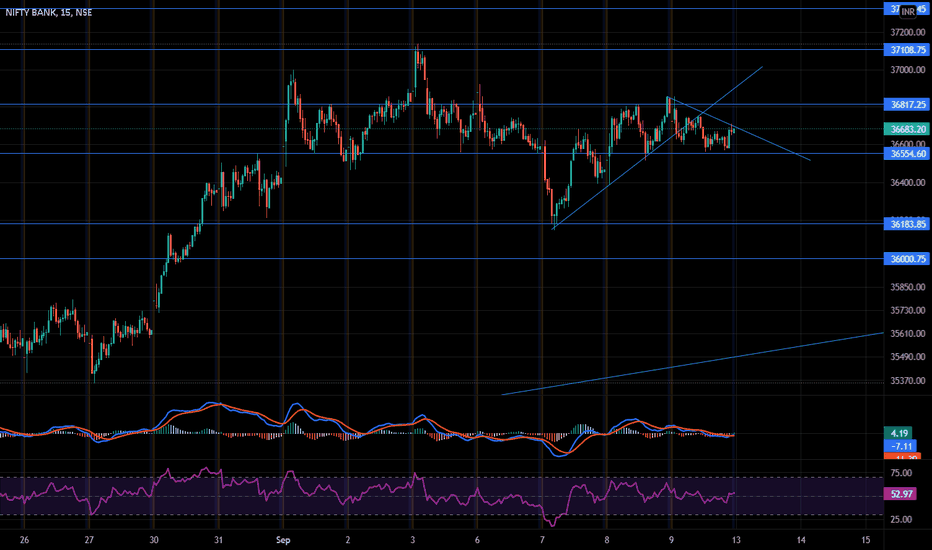Click date label 3 on time axis
932x550 pixels.
click(413, 540)
